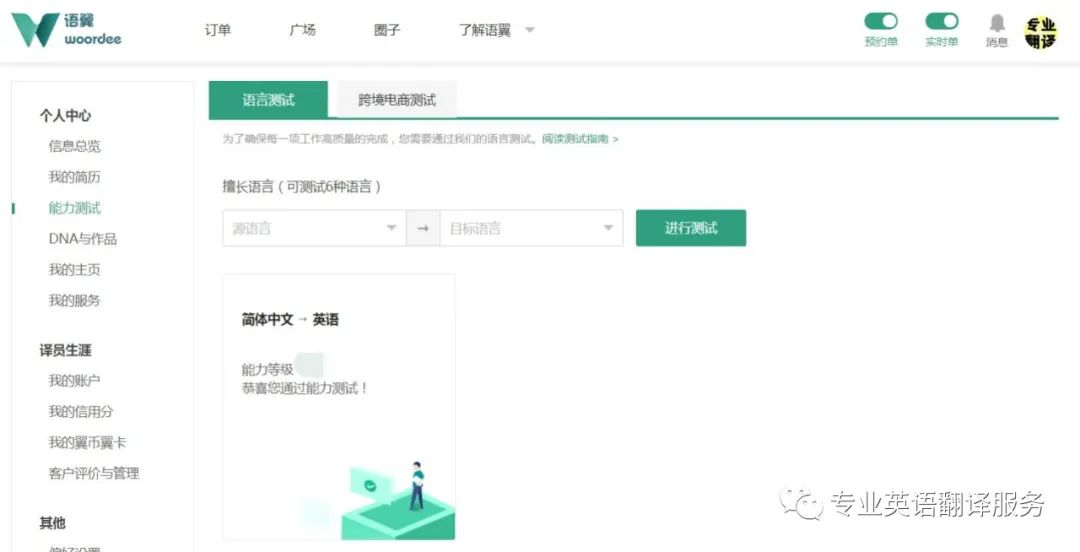Click the 恭喜您通过能力测试 message
Screen dimensions: 1080x552
(305, 388)
